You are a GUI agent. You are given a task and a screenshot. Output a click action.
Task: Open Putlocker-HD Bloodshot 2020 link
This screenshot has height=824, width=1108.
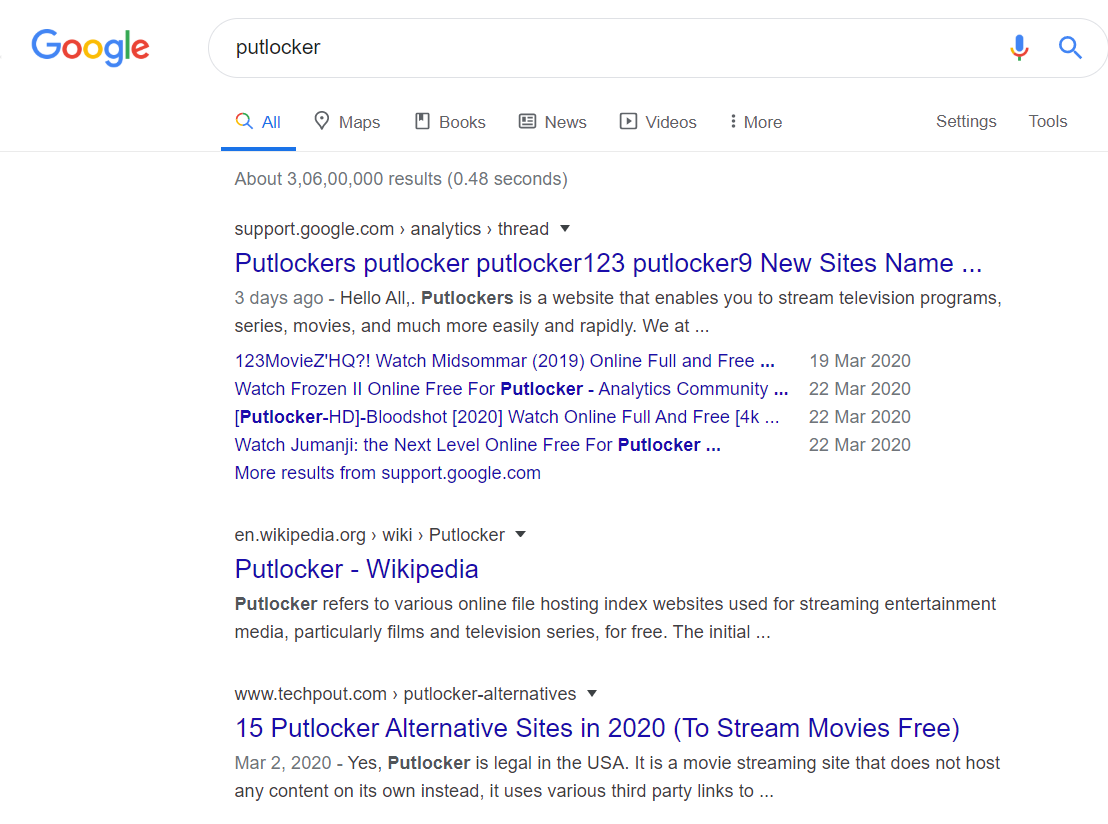coord(507,417)
